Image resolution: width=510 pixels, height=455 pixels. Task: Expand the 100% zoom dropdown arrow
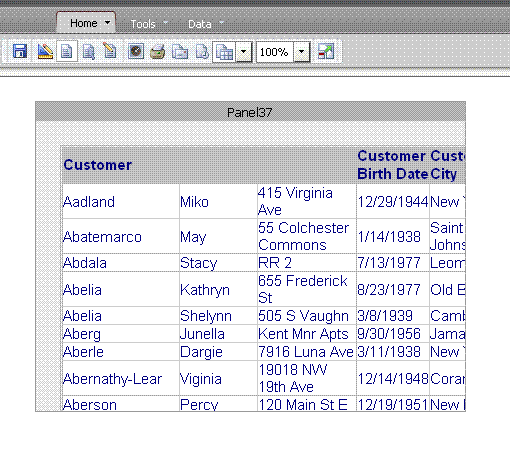point(302,52)
